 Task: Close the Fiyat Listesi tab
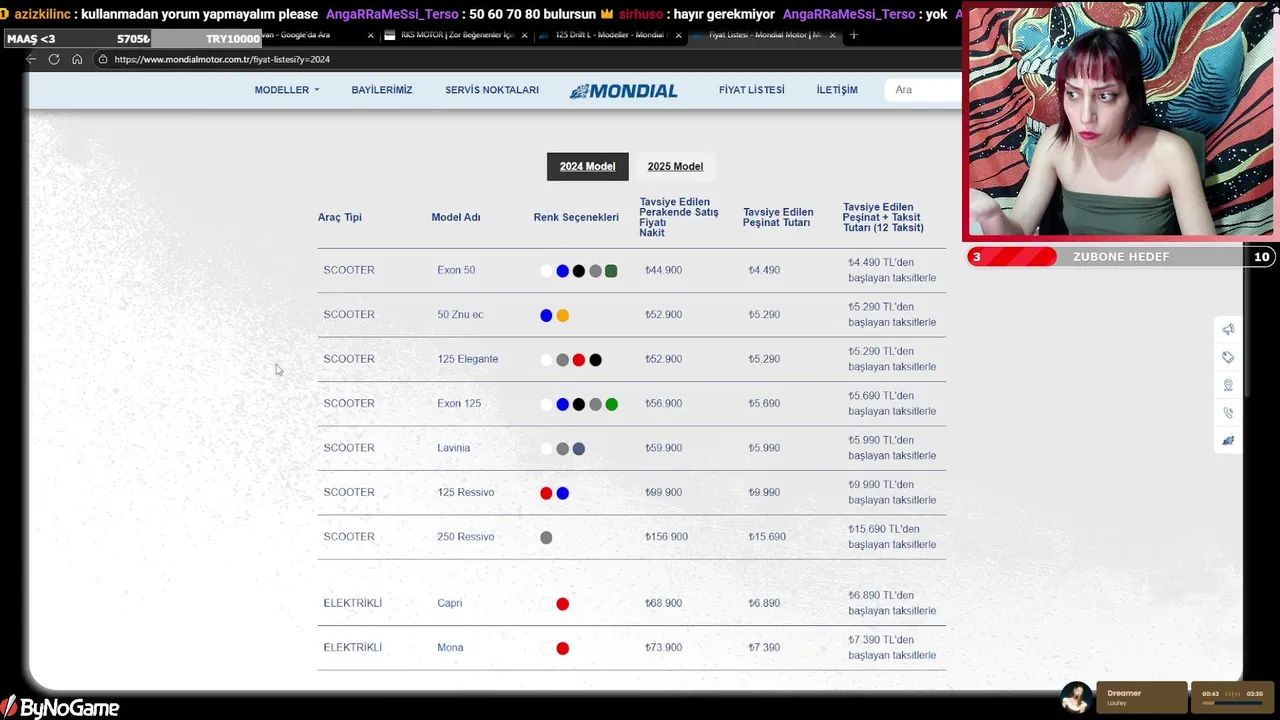click(x=832, y=35)
